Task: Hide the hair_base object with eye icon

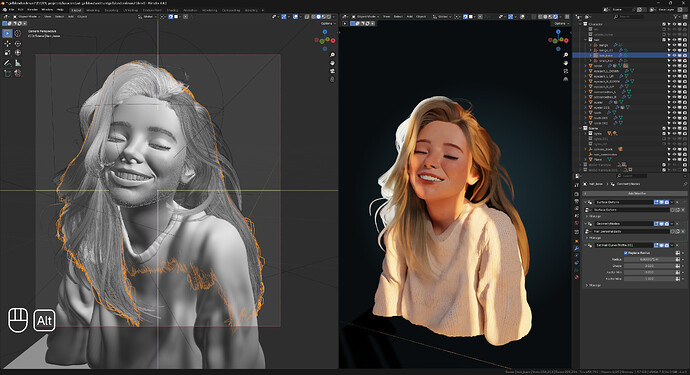Action: (x=674, y=55)
